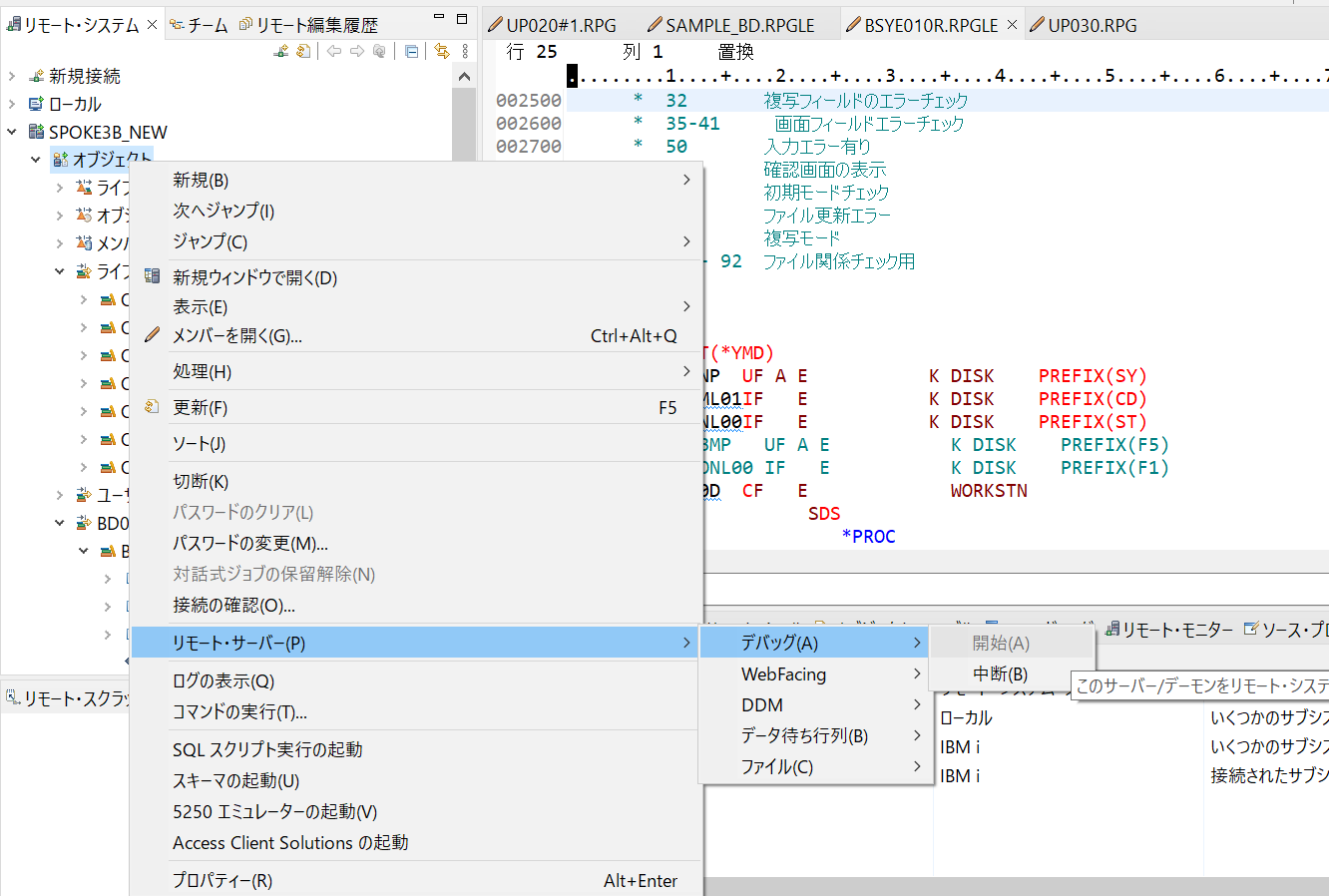The width and height of the screenshot is (1329, 896).
Task: Click the new connection toolbar icon
Action: tap(282, 51)
